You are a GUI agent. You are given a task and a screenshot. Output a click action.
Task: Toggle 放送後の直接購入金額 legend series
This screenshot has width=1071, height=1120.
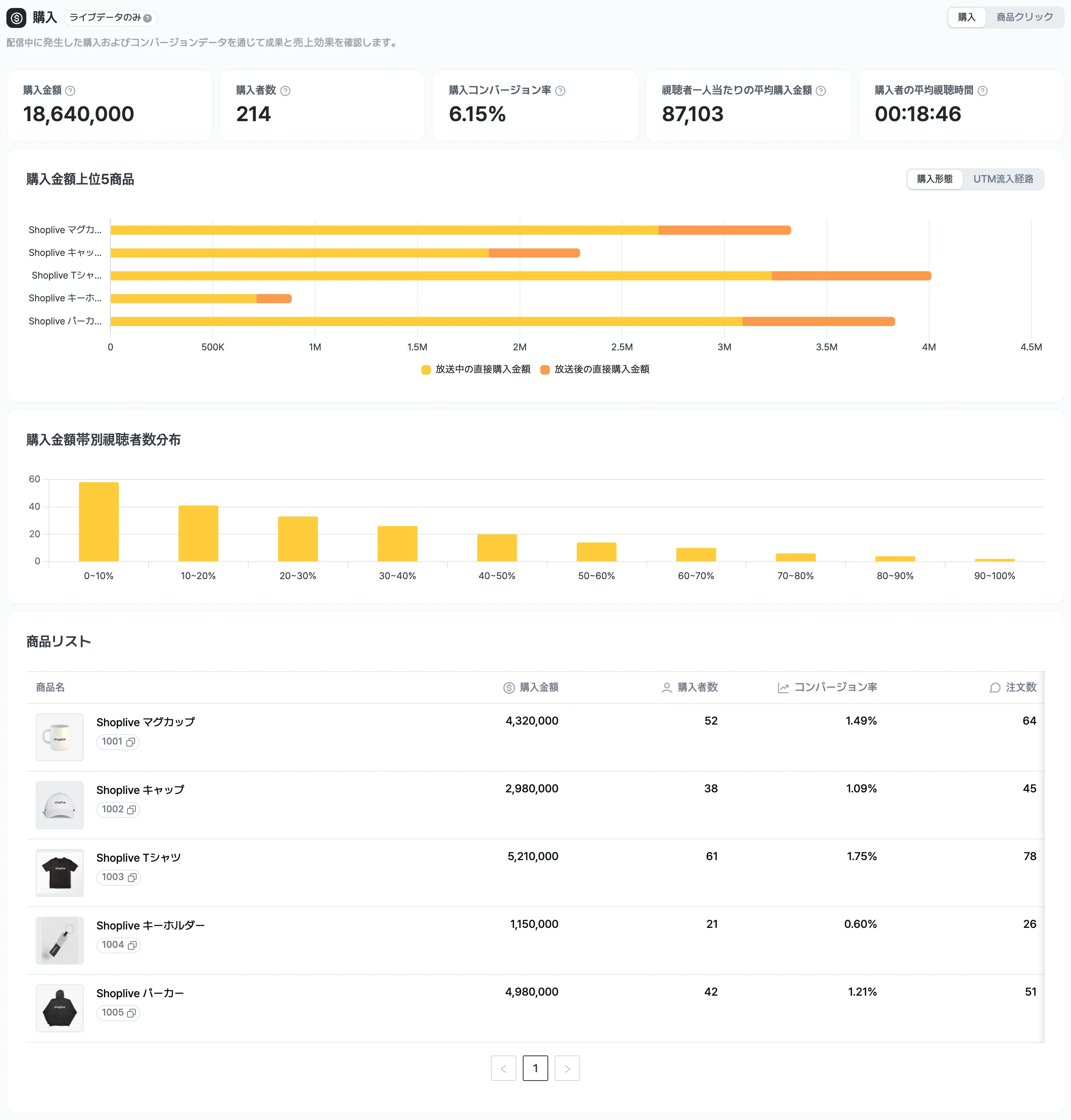pyautogui.click(x=595, y=369)
